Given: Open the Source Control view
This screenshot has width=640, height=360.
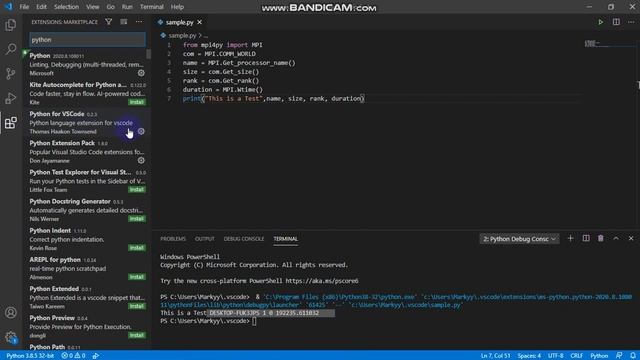Looking at the screenshot, I should [x=11, y=74].
